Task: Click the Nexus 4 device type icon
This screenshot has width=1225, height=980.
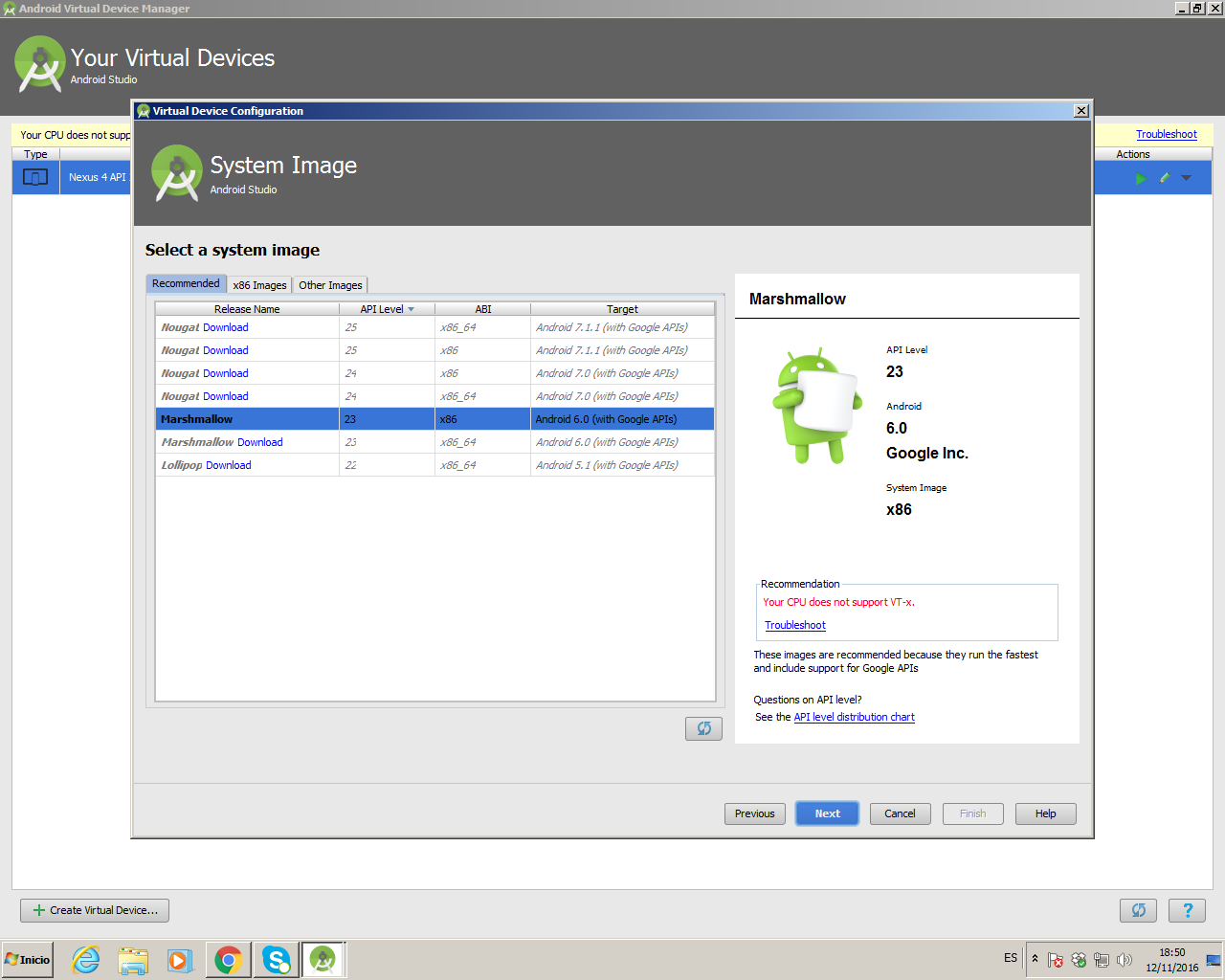Action: 35,177
